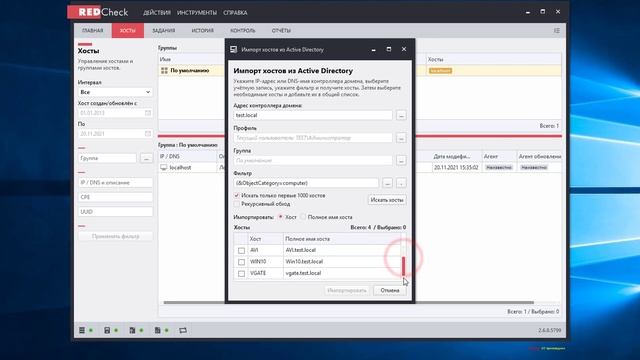
Task: Open the СПРАВКА menu
Action: (235, 13)
